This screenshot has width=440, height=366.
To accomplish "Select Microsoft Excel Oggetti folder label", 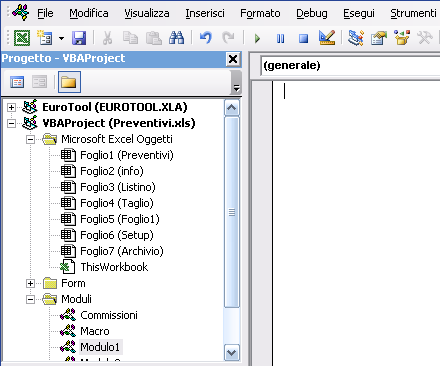I will (x=117, y=139).
